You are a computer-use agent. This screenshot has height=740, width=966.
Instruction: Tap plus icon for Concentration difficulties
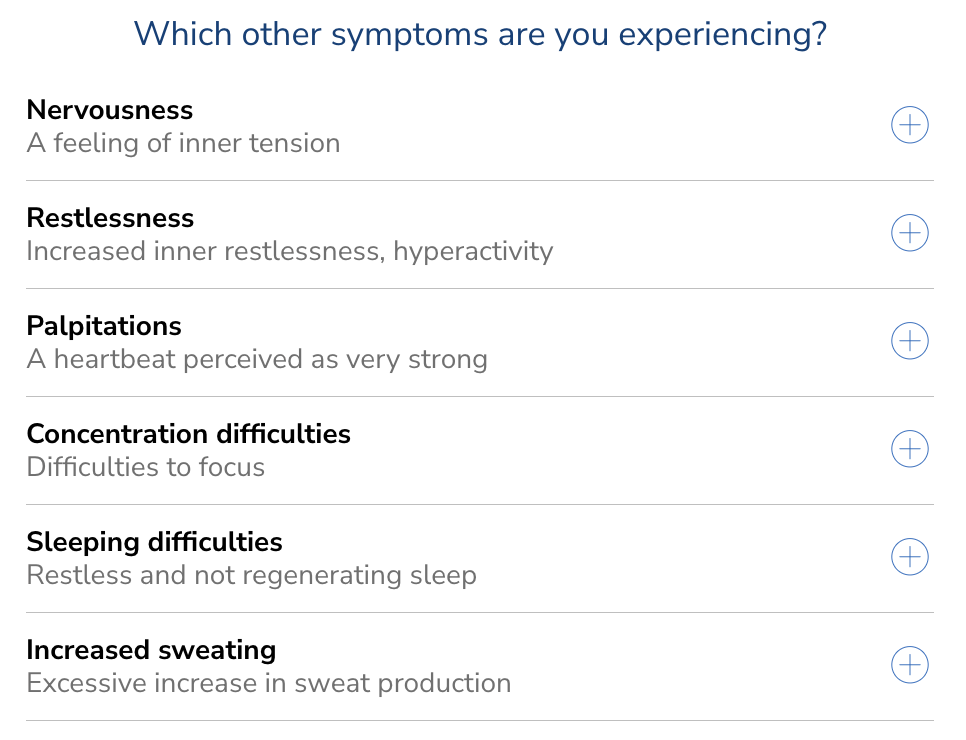click(x=909, y=449)
